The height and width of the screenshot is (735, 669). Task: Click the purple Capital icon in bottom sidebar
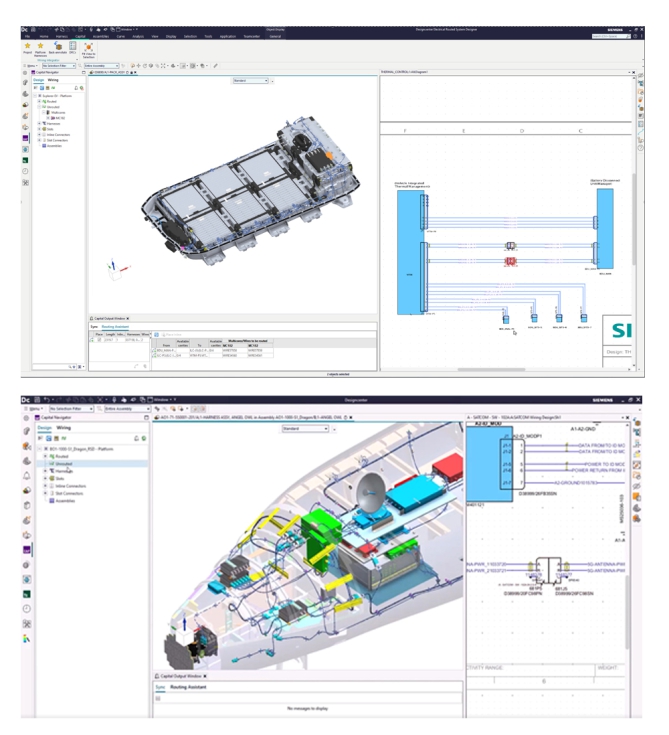[x=27, y=549]
